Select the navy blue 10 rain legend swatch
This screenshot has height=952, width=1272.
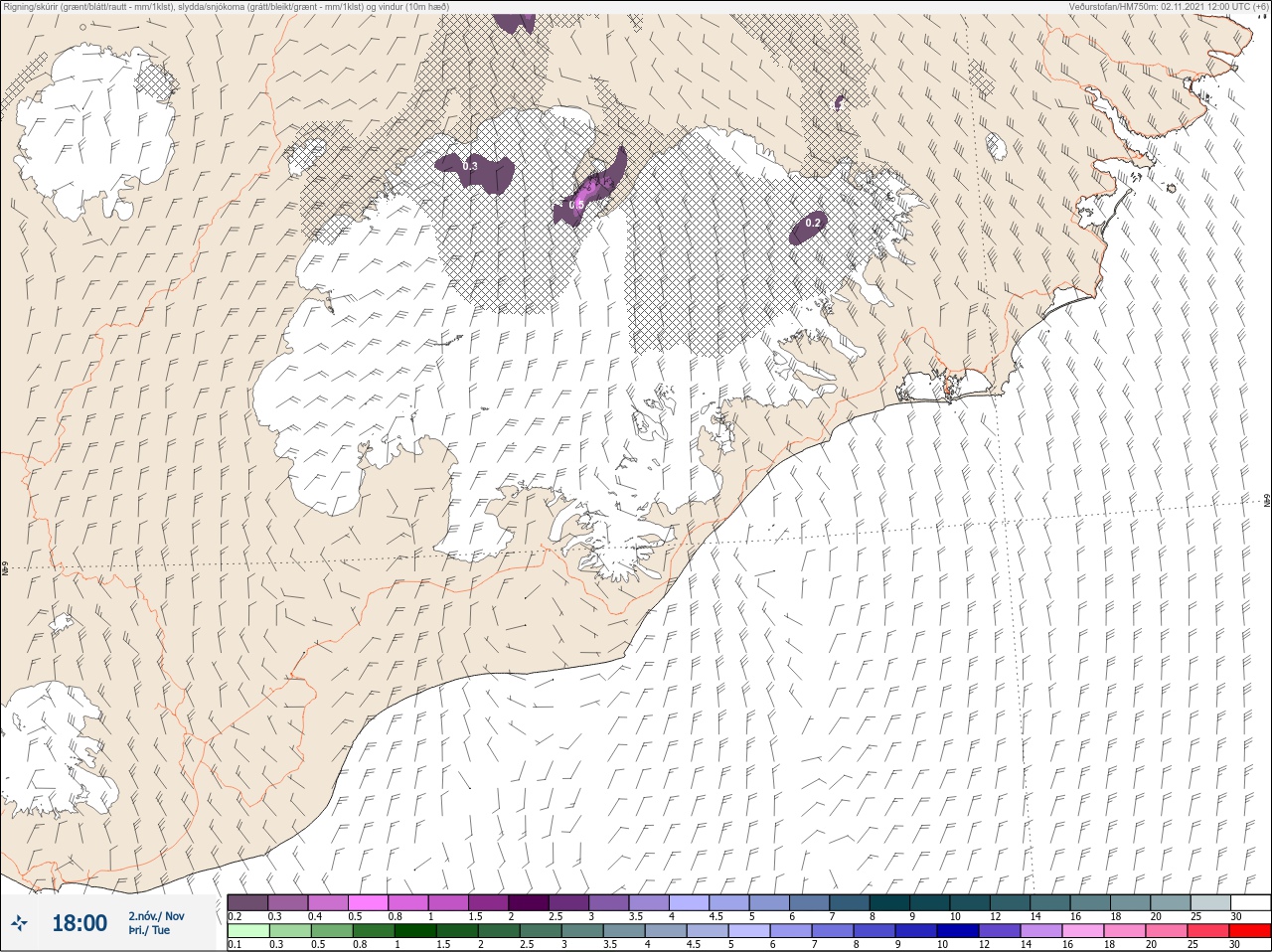tap(956, 931)
